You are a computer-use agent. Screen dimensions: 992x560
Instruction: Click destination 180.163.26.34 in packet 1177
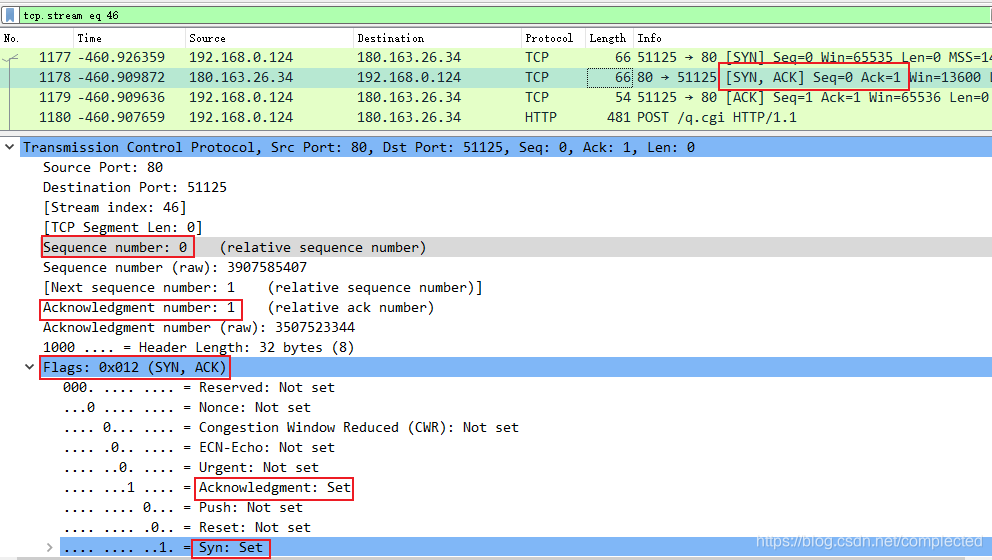coord(409,58)
